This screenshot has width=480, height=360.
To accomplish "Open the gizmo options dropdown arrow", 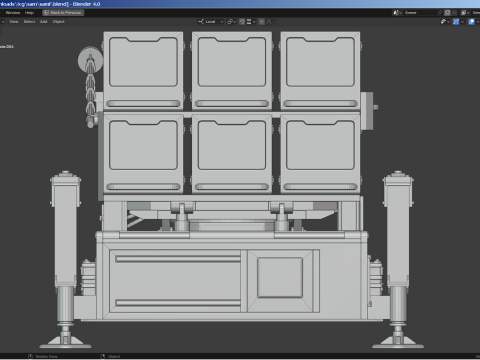I will [463, 22].
